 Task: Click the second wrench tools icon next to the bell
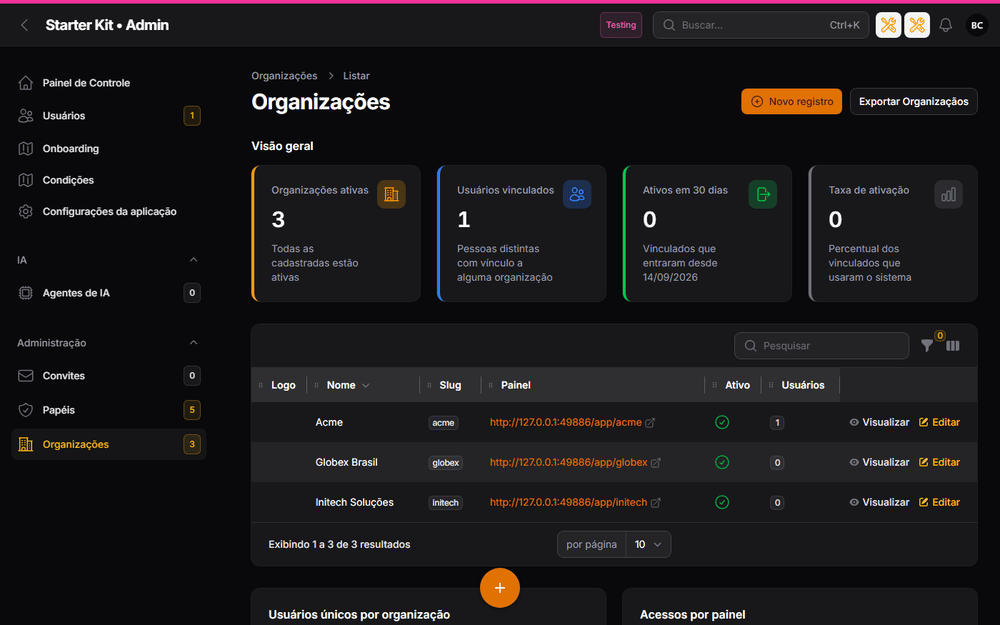pyautogui.click(x=917, y=25)
